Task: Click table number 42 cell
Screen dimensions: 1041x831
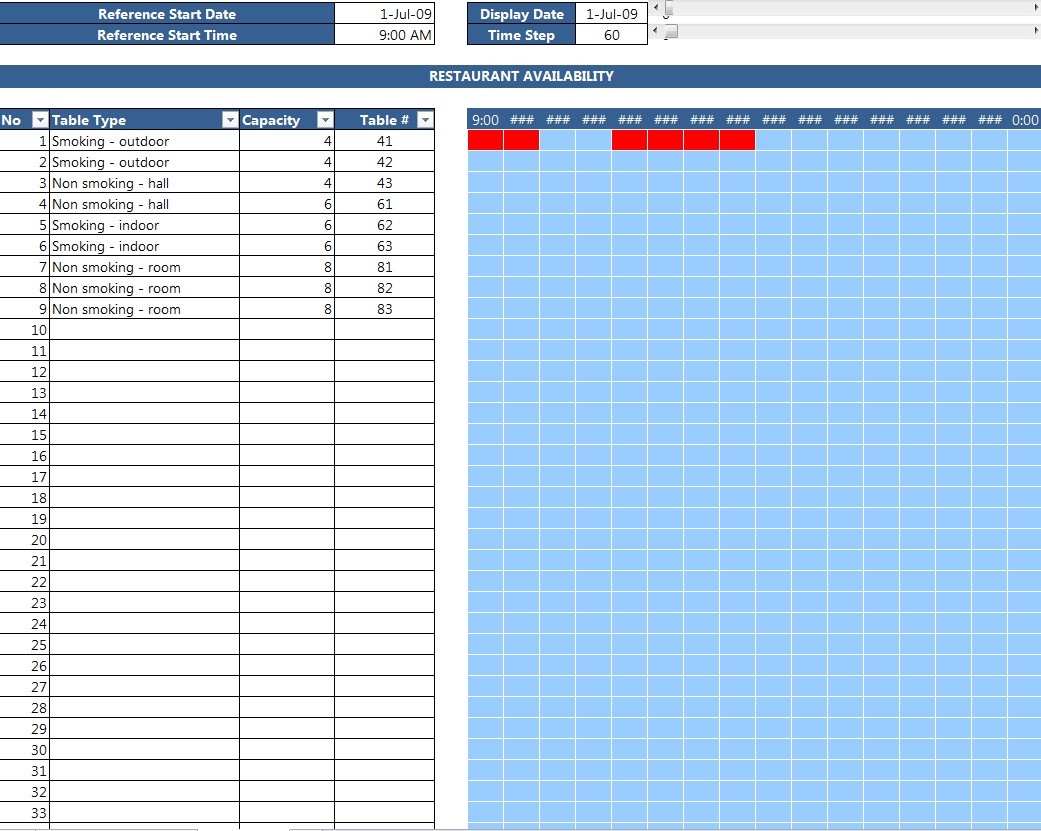Action: point(384,162)
